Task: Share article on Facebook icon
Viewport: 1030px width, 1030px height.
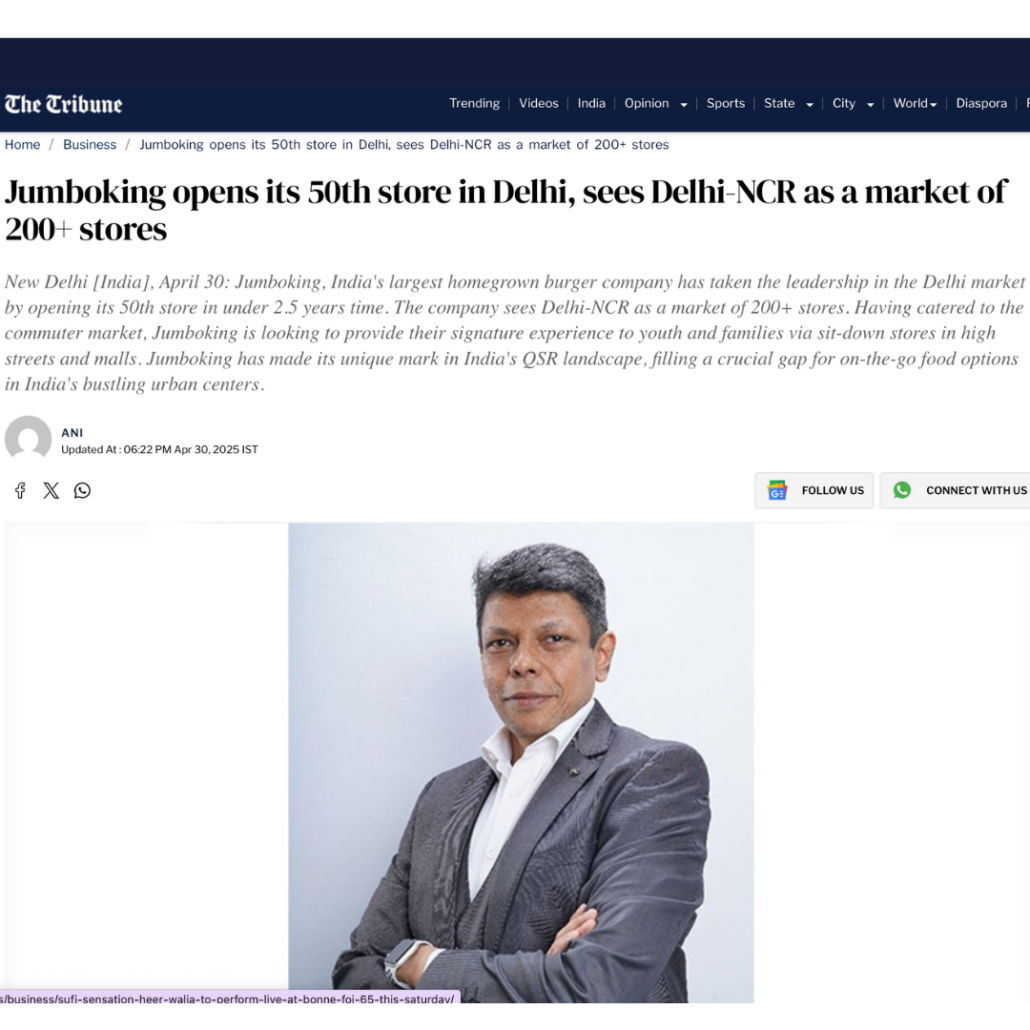Action: pos(20,491)
